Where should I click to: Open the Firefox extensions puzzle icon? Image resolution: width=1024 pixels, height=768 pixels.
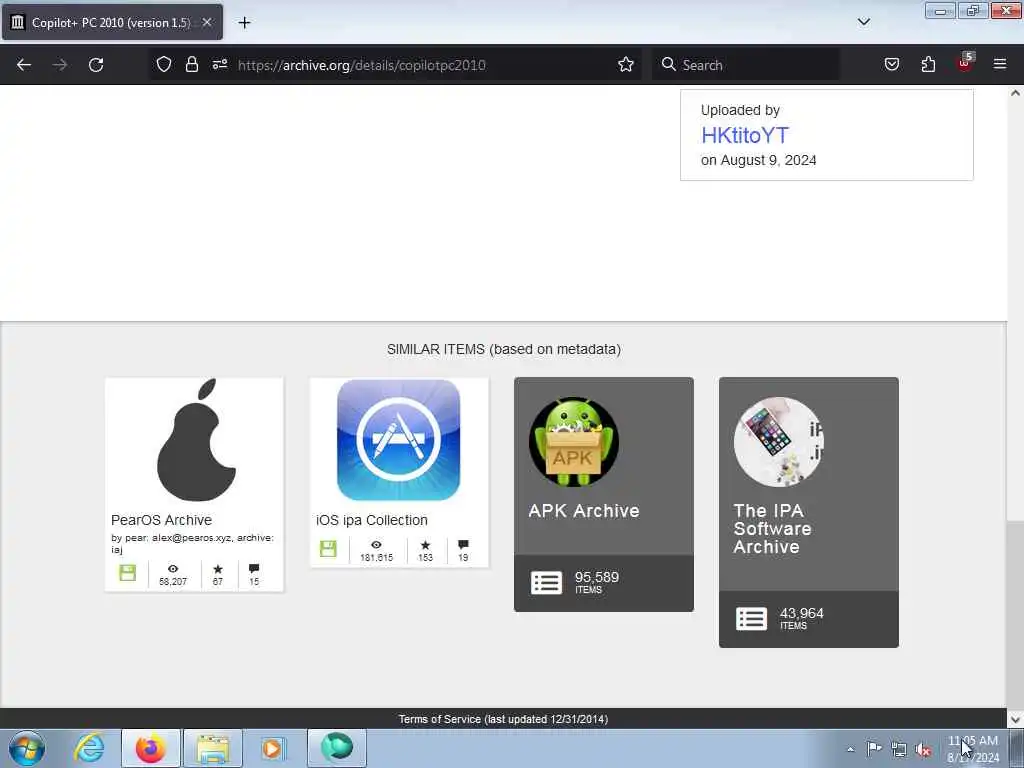click(x=928, y=64)
